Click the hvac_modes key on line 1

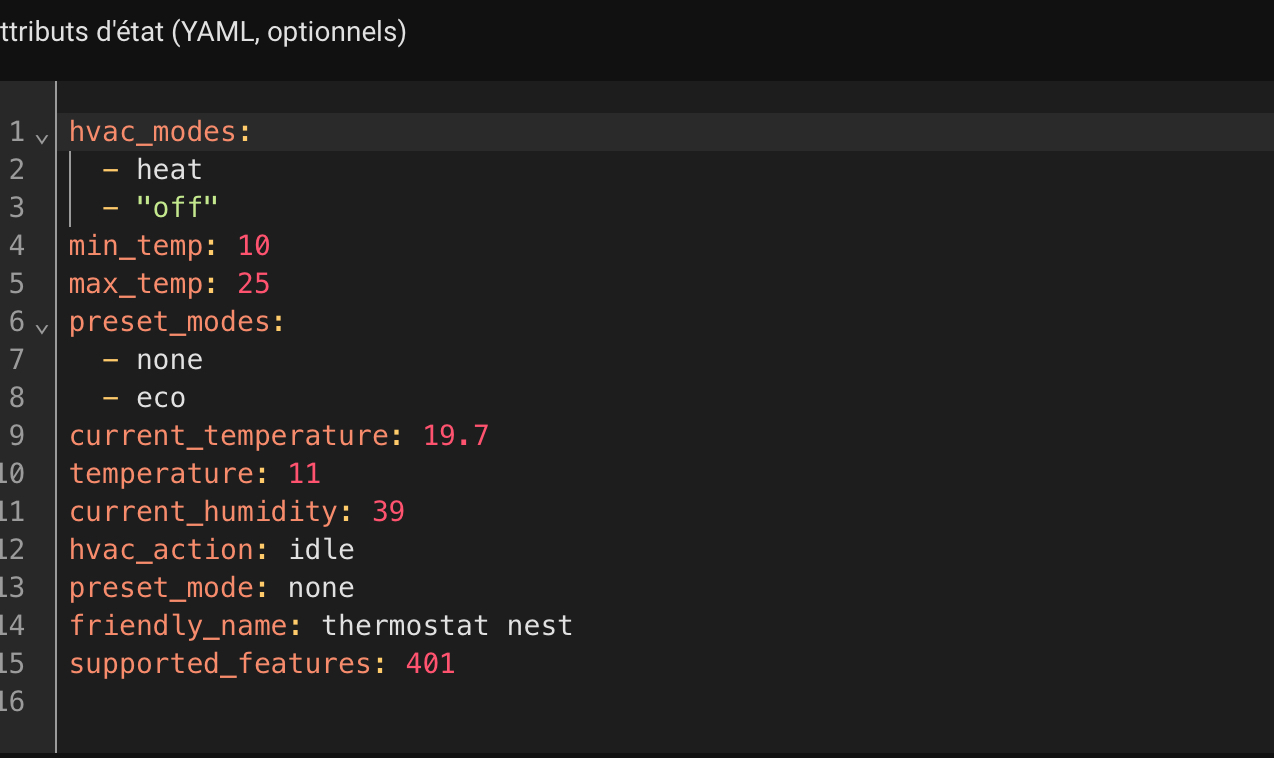(155, 132)
